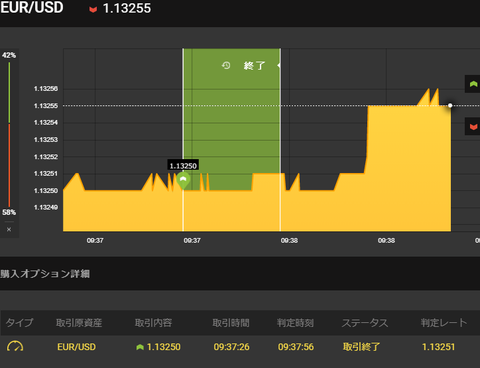Click the 1.13249 price axis label
This screenshot has width=480, height=368.
[x=46, y=207]
